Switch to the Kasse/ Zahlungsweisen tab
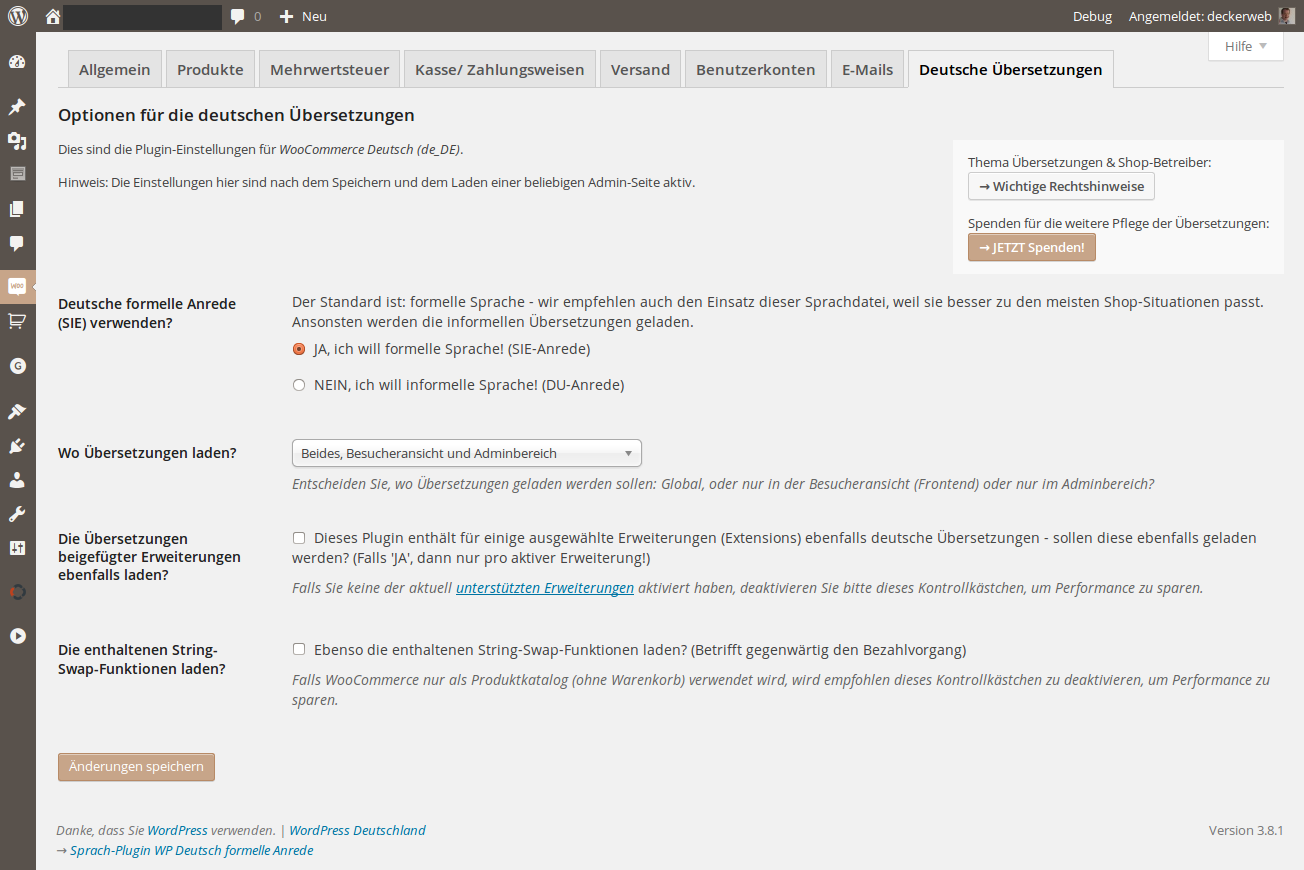 click(500, 69)
